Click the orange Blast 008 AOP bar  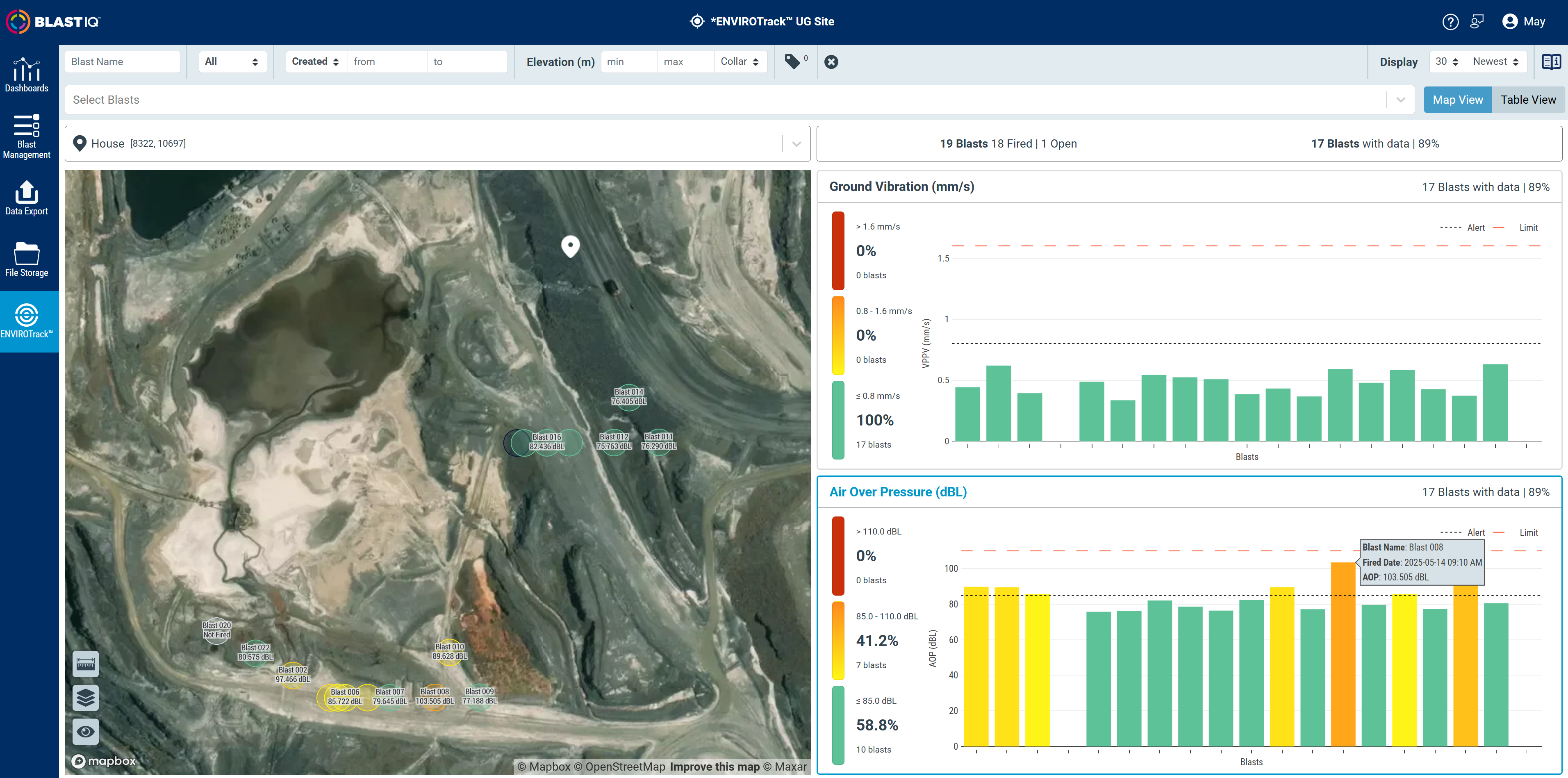coord(1343,655)
